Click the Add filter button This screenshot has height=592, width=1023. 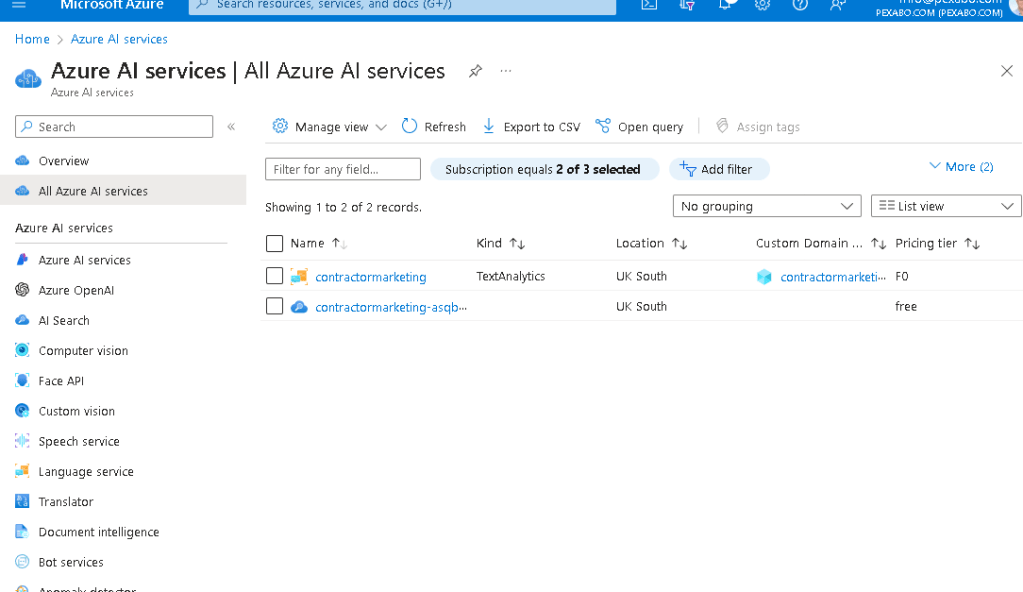pos(718,169)
